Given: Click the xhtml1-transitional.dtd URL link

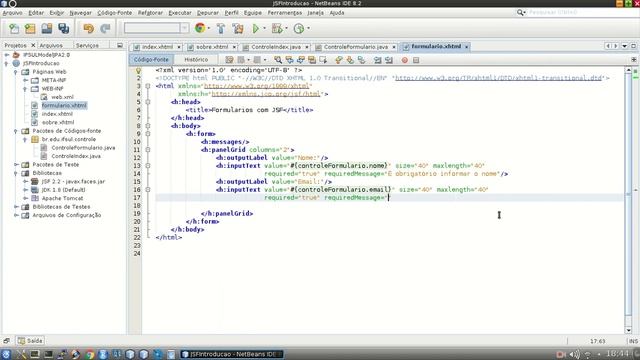Looking at the screenshot, I should coord(498,78).
